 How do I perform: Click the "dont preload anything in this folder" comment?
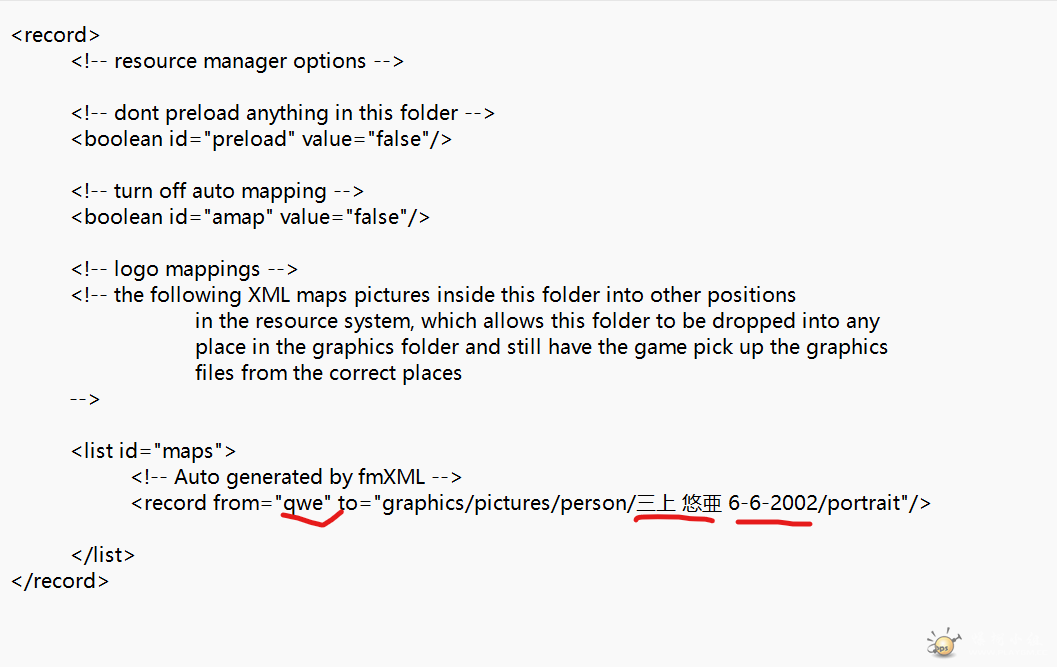click(x=283, y=113)
